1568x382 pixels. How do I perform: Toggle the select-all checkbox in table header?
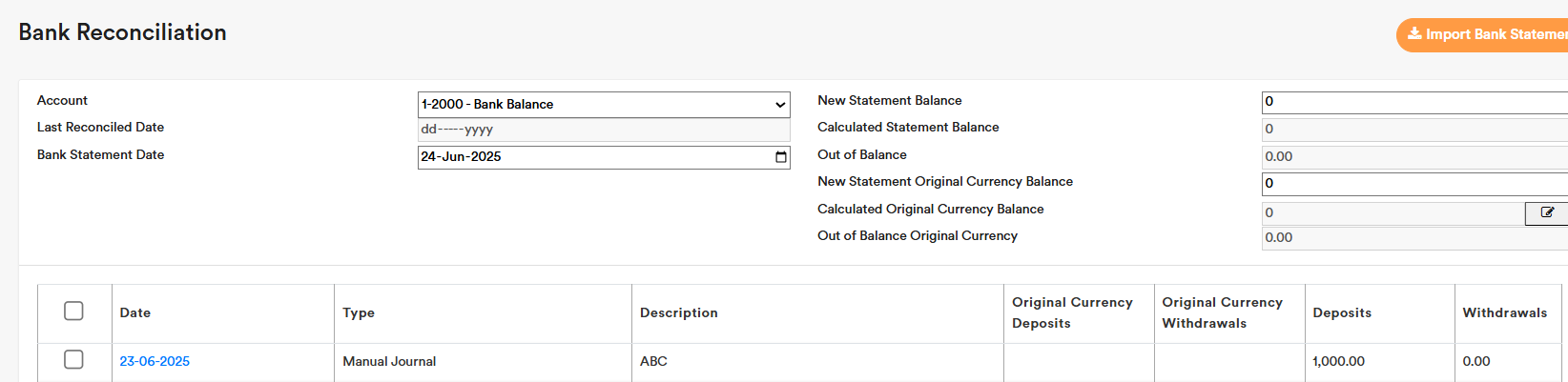(73, 312)
